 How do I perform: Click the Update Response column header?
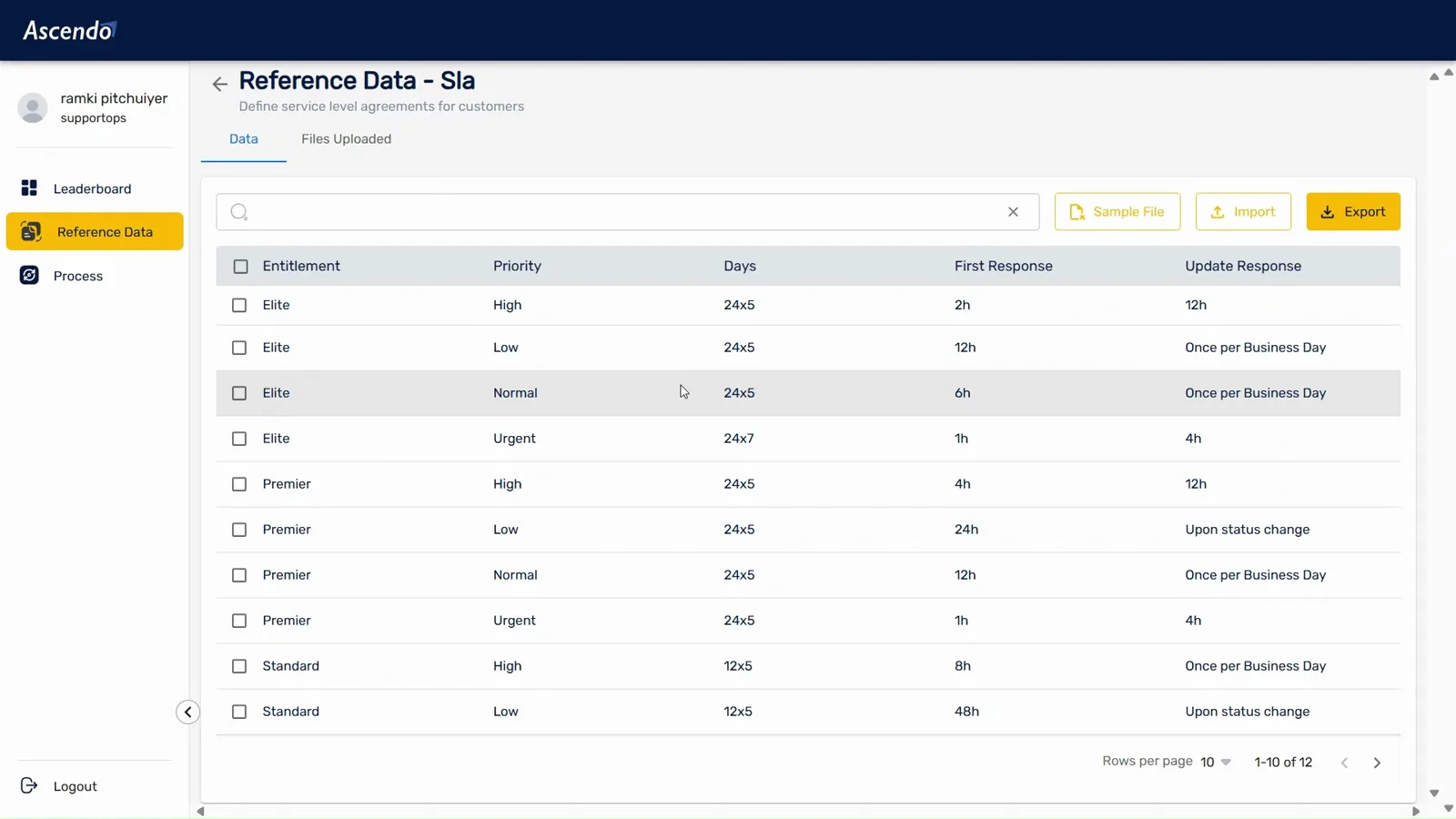tap(1243, 266)
